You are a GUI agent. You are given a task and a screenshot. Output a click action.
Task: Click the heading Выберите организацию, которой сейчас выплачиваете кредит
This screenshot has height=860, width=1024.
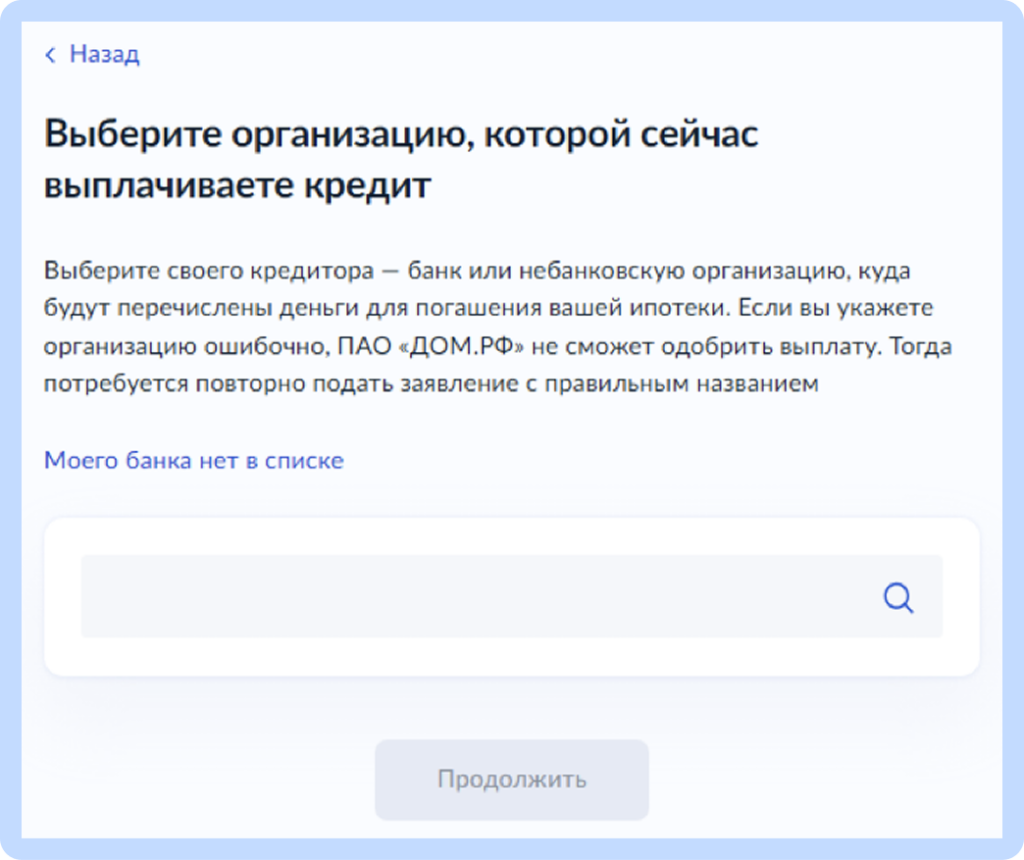401,159
